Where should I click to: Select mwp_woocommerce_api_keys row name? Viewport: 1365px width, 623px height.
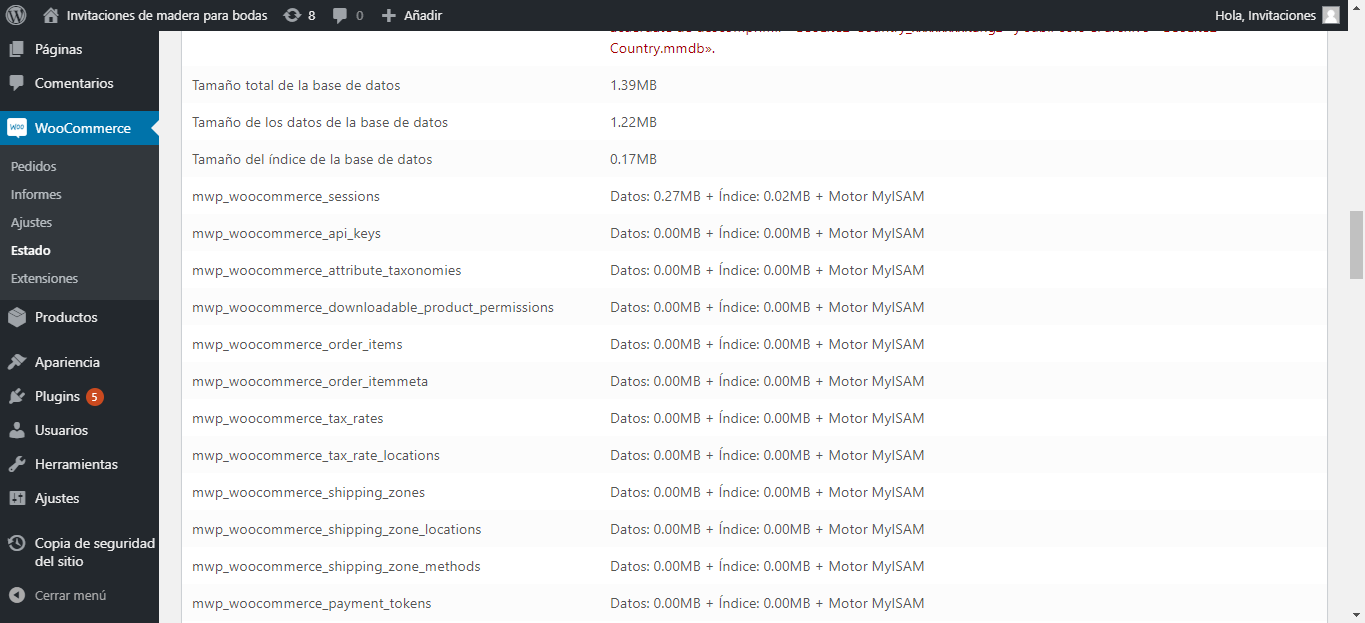coord(286,233)
